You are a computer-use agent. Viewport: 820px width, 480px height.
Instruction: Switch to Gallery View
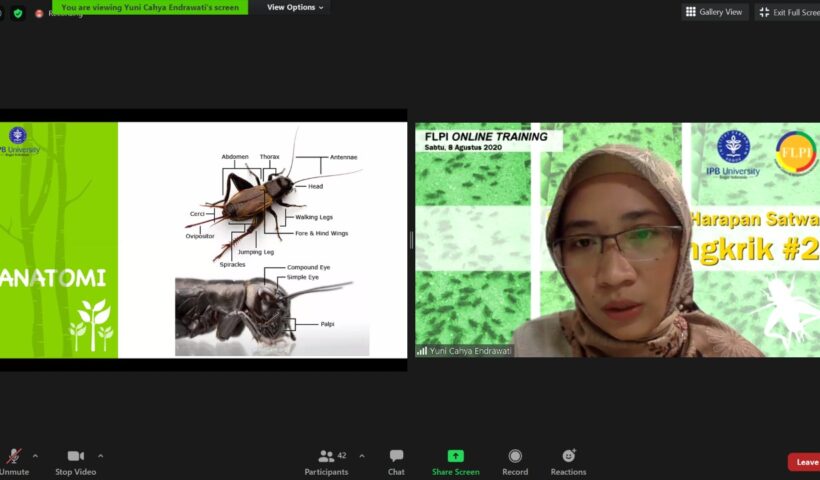715,12
